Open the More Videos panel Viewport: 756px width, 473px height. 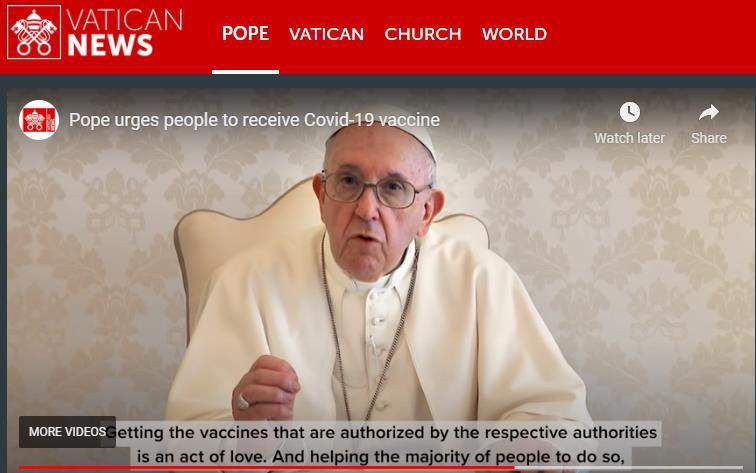[68, 432]
